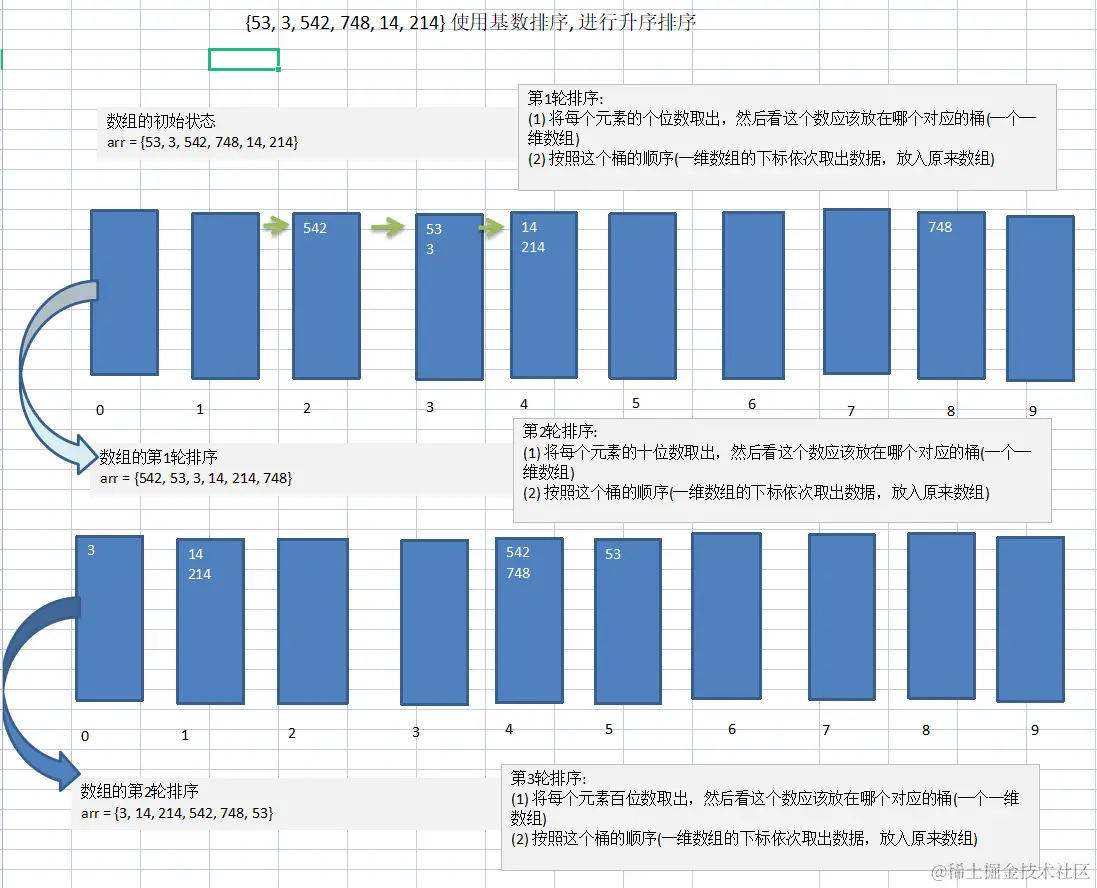
Task: Click the title text about 基数排序 升序排序
Action: tap(470, 22)
